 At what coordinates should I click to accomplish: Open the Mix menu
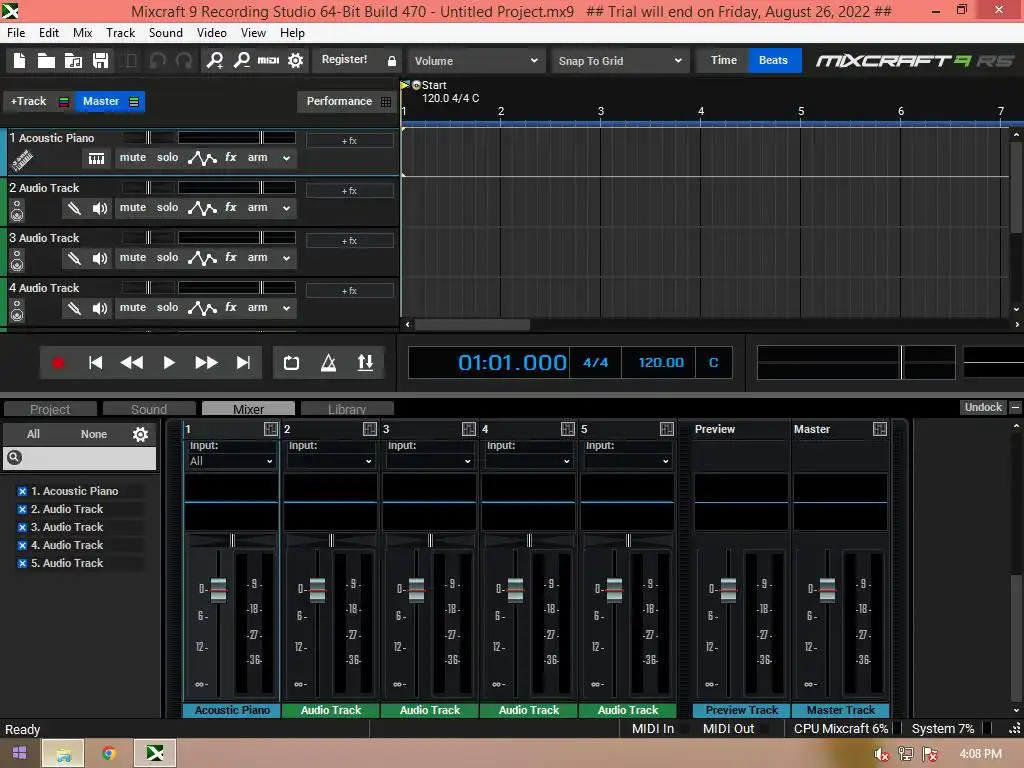click(x=82, y=33)
